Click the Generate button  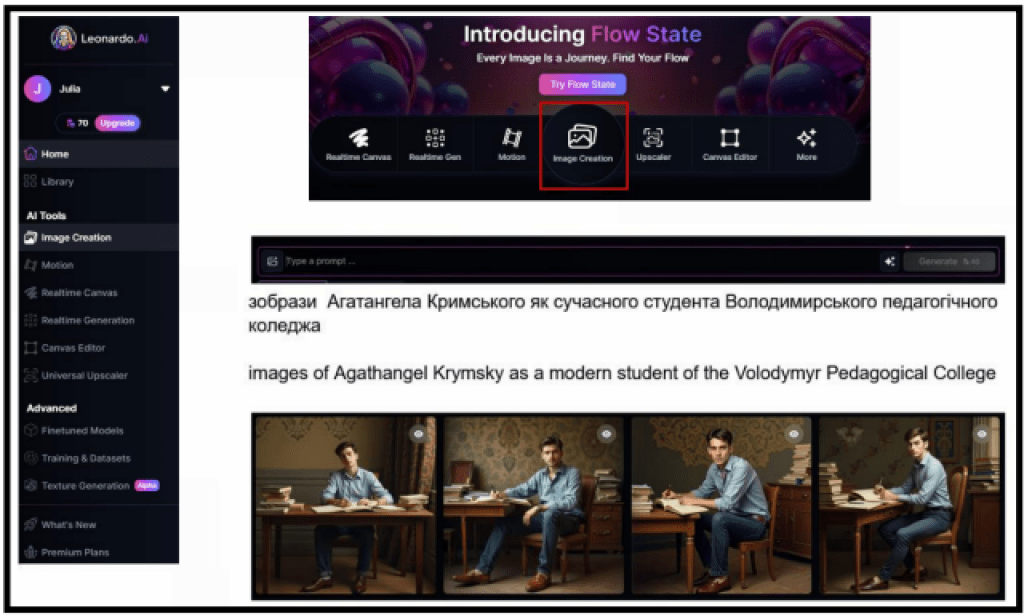coord(949,261)
